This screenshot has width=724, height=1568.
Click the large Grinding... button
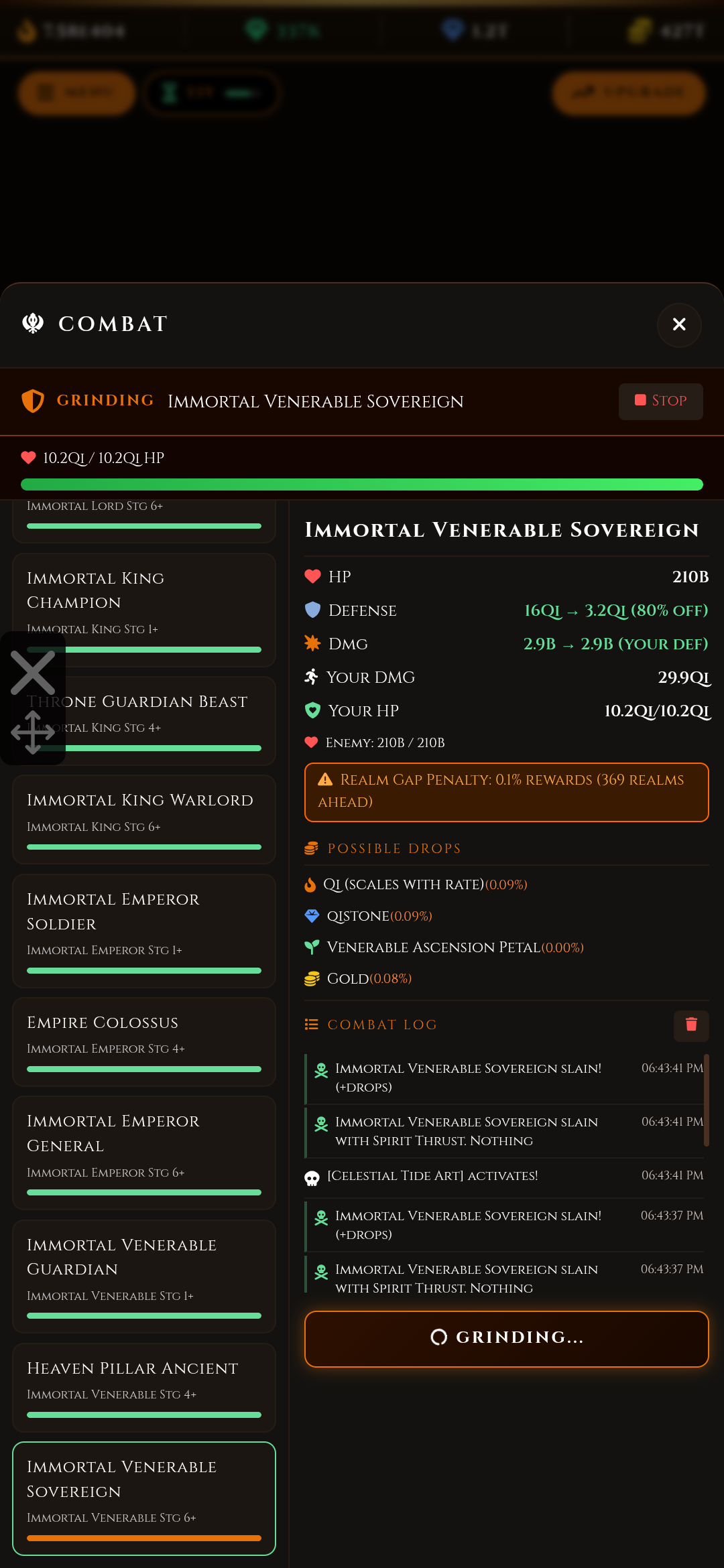[507, 1339]
